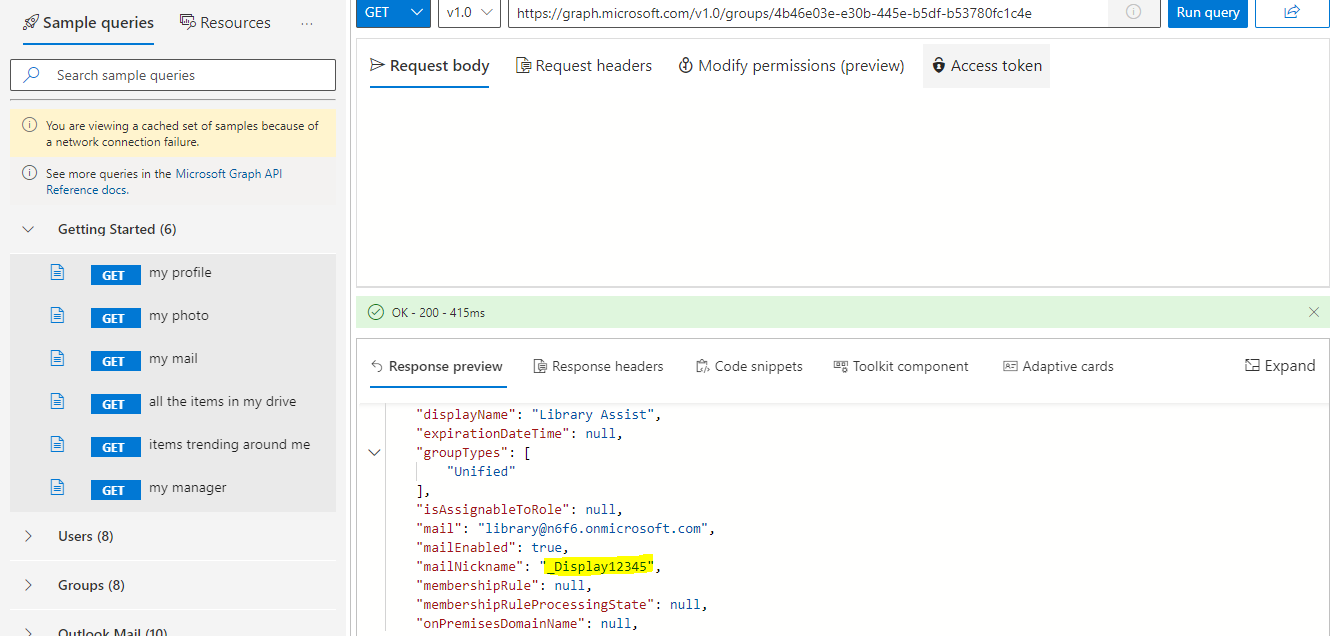Open the Response headers tab

pyautogui.click(x=598, y=367)
